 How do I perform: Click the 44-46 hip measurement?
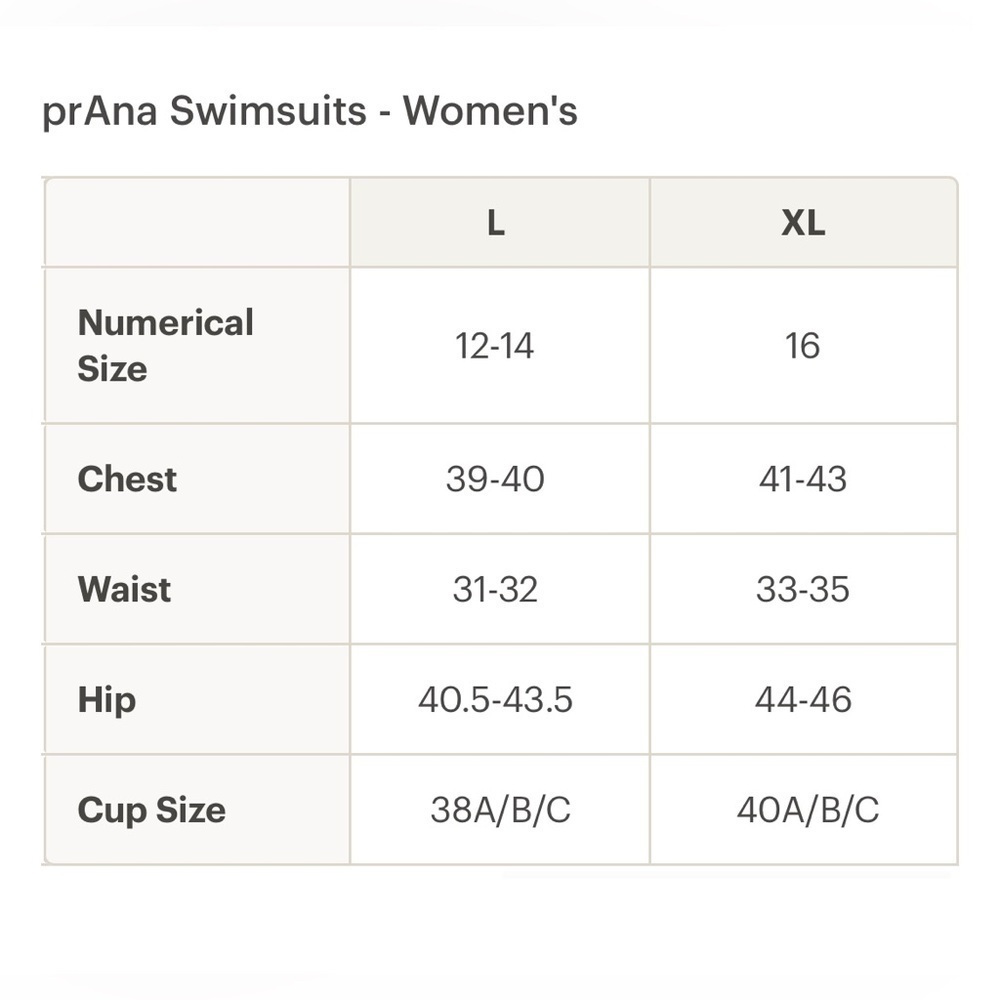[x=804, y=700]
